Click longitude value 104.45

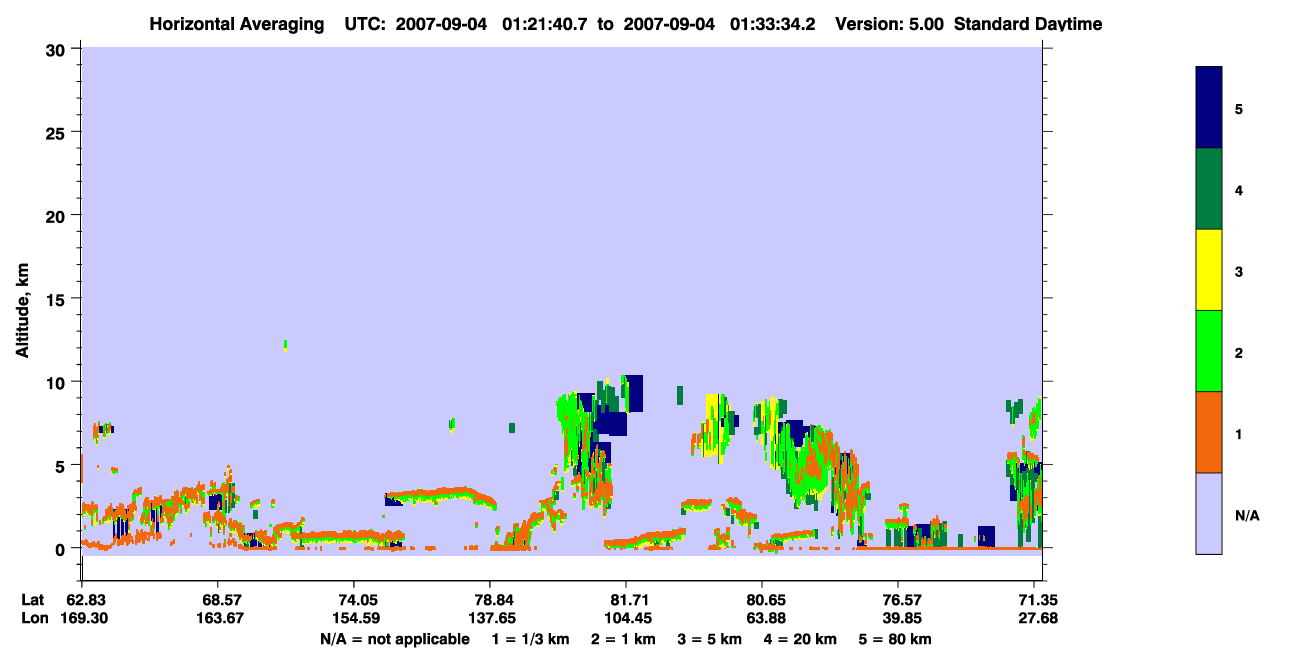point(626,618)
